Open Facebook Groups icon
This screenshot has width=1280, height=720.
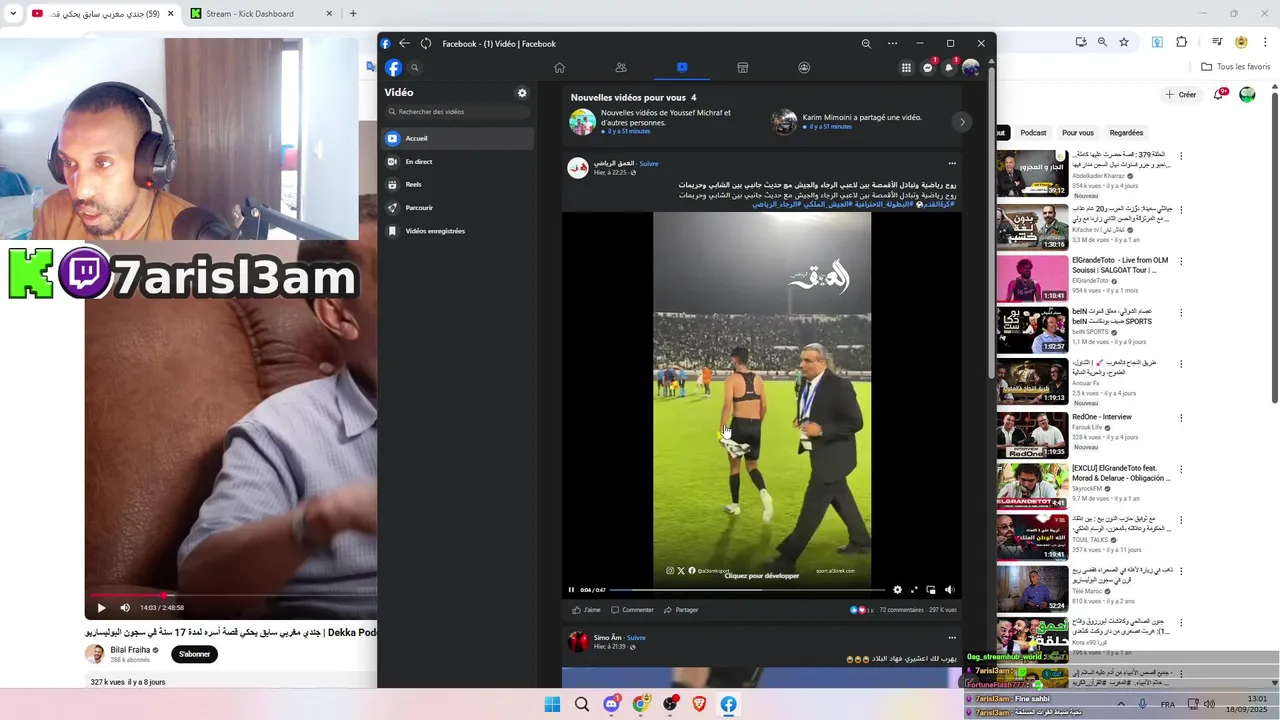click(x=804, y=67)
